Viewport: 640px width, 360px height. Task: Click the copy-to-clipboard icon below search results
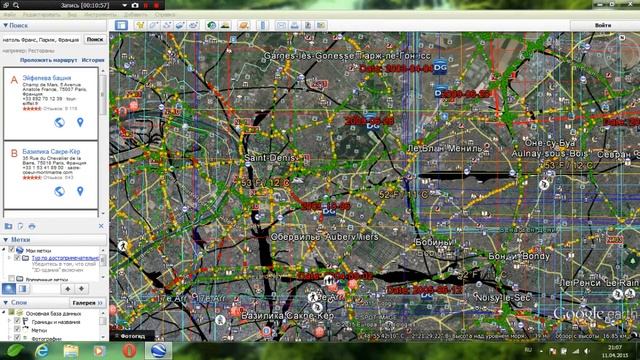(20, 226)
